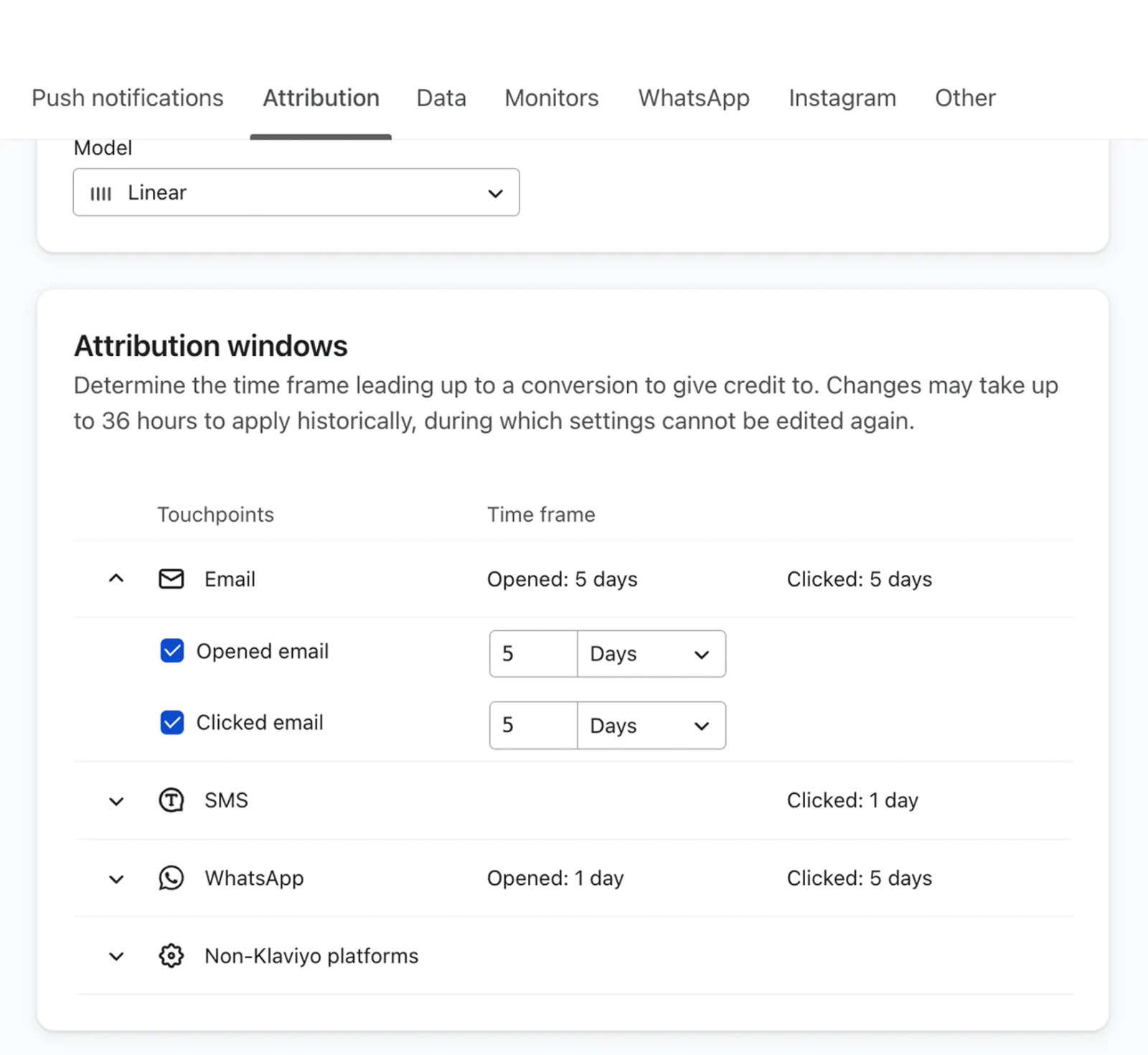The image size is (1148, 1055).
Task: Uncheck the Clicked email checkbox
Action: coord(172,723)
